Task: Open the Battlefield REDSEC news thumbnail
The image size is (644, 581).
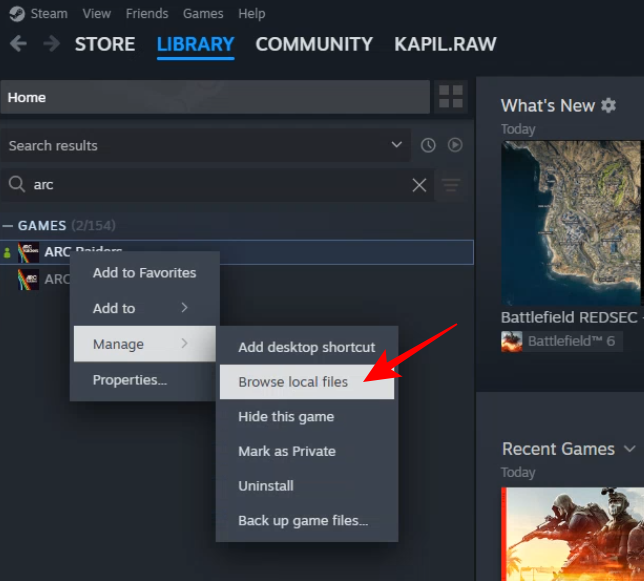Action: tap(572, 222)
